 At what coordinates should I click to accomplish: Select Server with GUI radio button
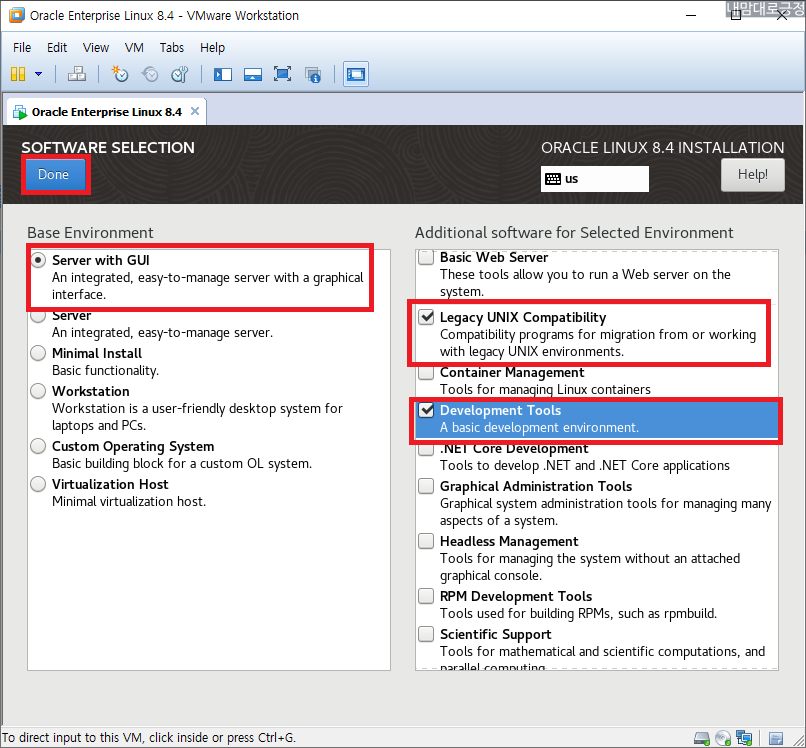coord(38,260)
